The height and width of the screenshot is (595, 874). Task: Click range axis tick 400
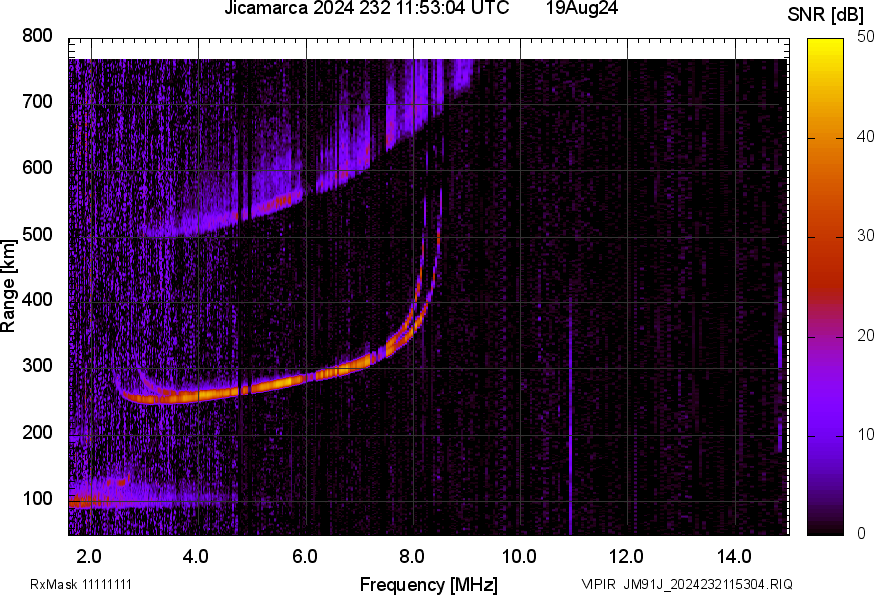[37, 300]
